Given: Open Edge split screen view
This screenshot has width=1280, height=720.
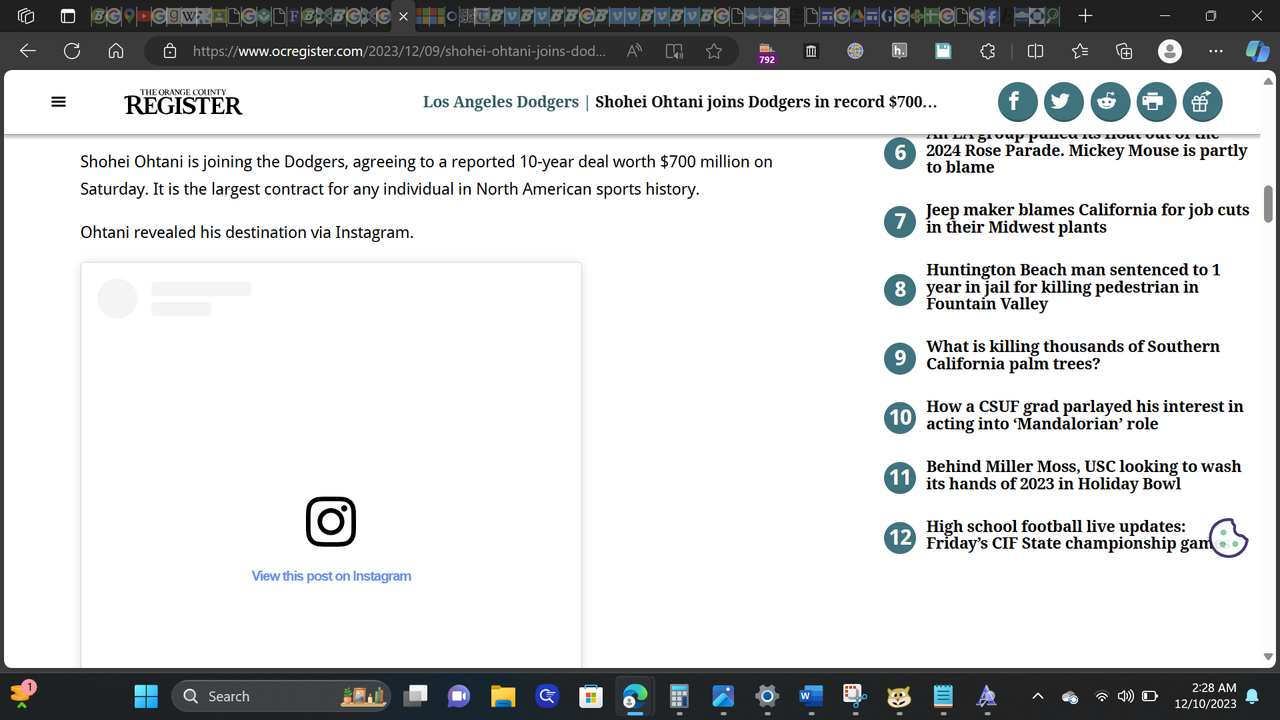Looking at the screenshot, I should 1035,52.
